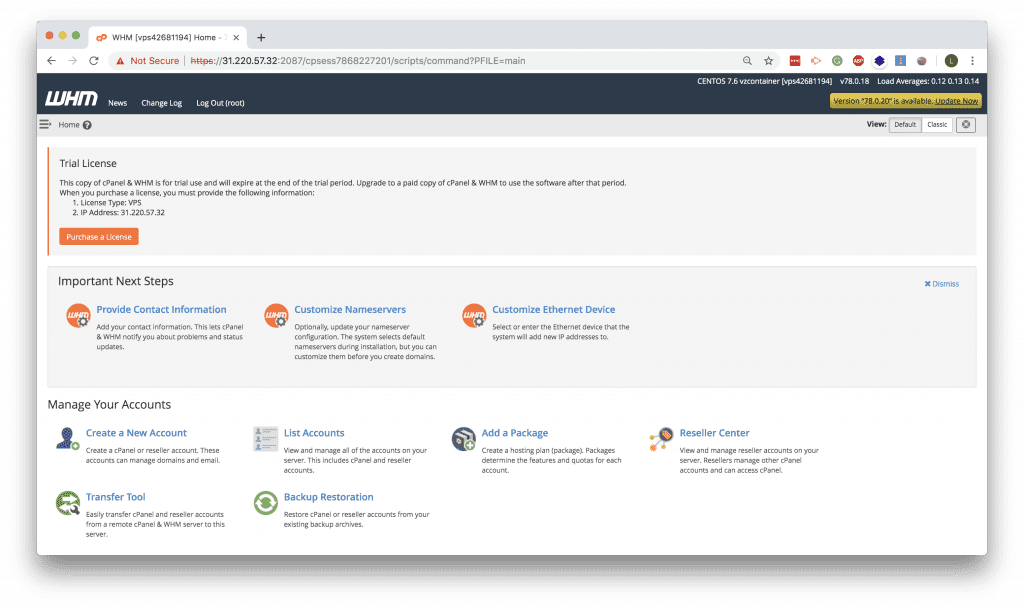
Task: Open the News menu item
Action: [117, 102]
